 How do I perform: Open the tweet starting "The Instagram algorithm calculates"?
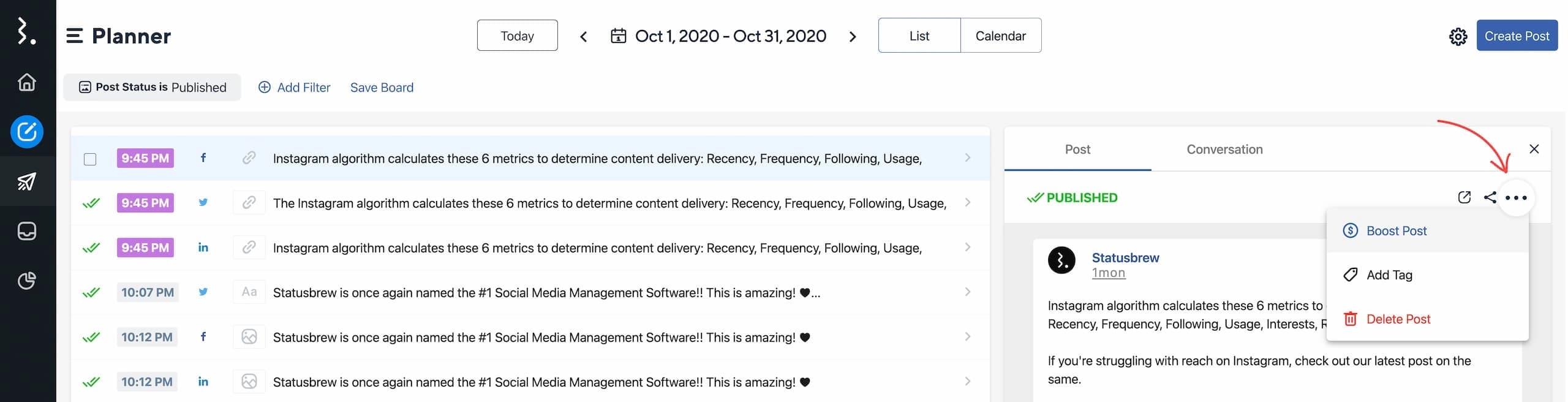[609, 203]
